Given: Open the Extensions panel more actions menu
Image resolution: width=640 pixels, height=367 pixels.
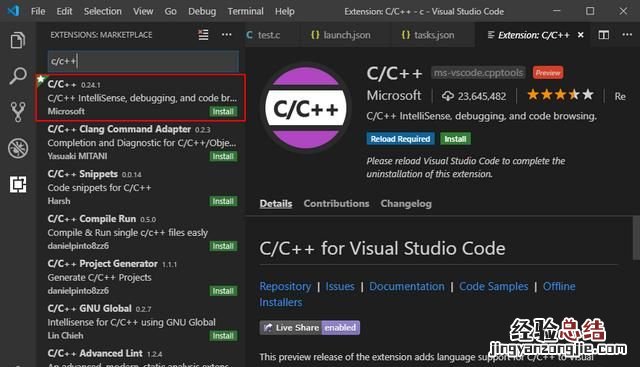Looking at the screenshot, I should pyautogui.click(x=227, y=35).
